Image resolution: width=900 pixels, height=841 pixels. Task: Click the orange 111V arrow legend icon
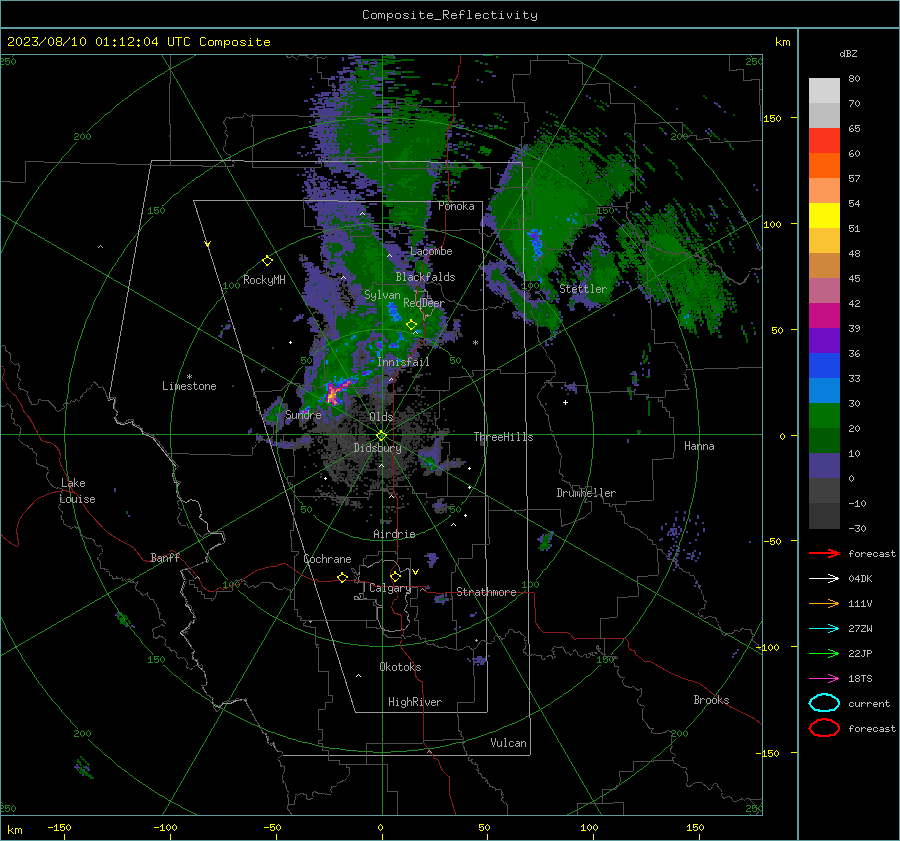click(824, 603)
